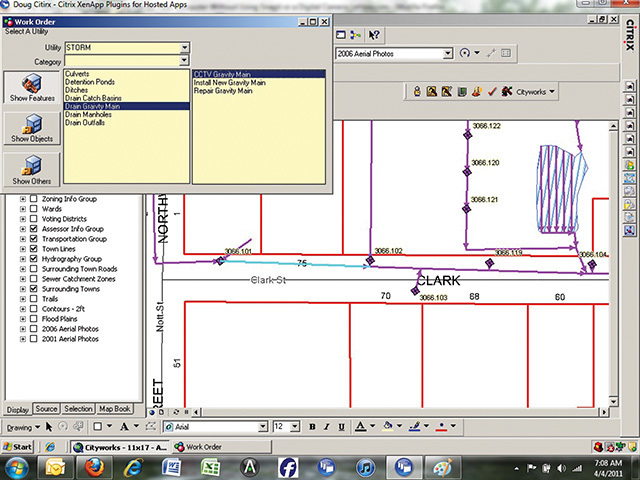
Task: Select Drain Manholes in the feature list
Action: coord(86,114)
